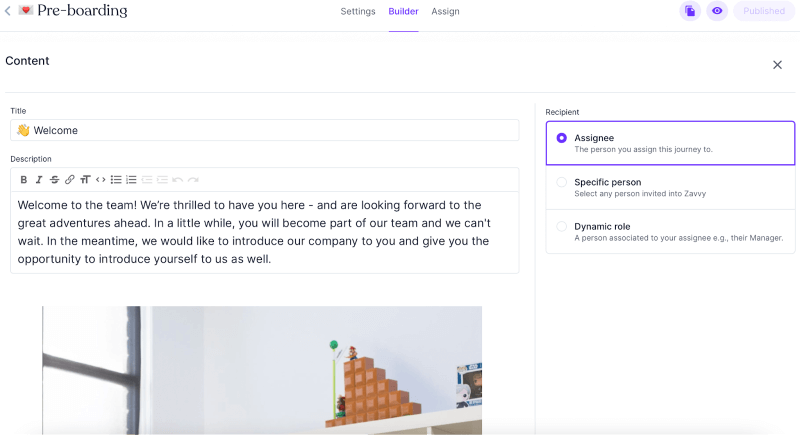Image resolution: width=800 pixels, height=435 pixels.
Task: Create a numbered list
Action: click(131, 180)
